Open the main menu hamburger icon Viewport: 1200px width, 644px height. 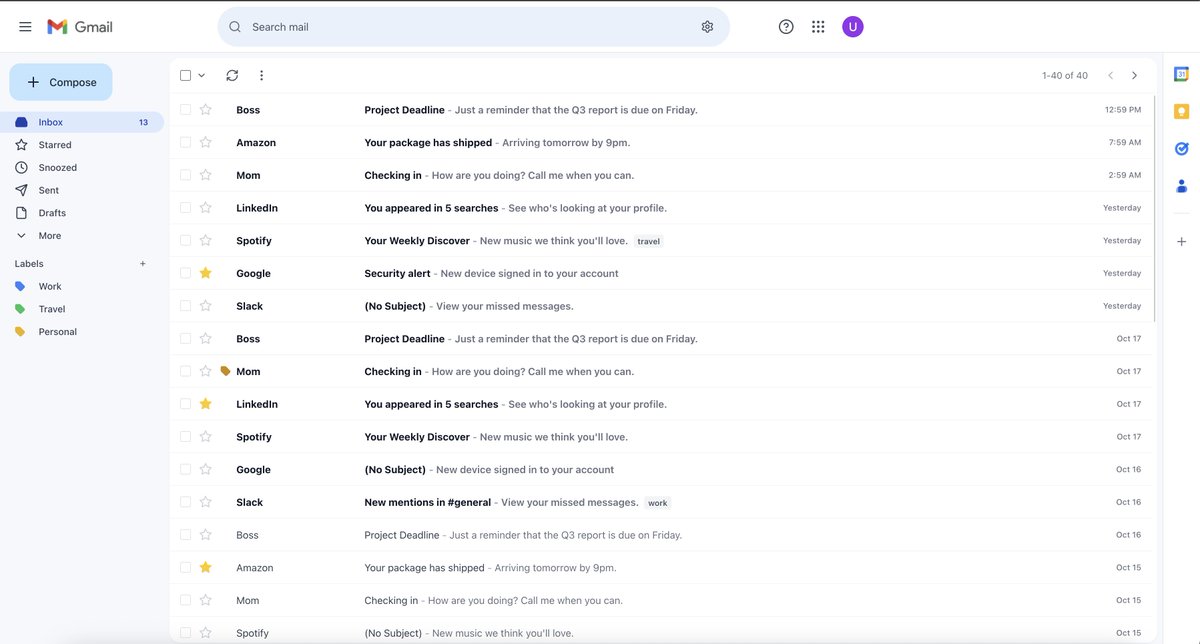pos(25,27)
